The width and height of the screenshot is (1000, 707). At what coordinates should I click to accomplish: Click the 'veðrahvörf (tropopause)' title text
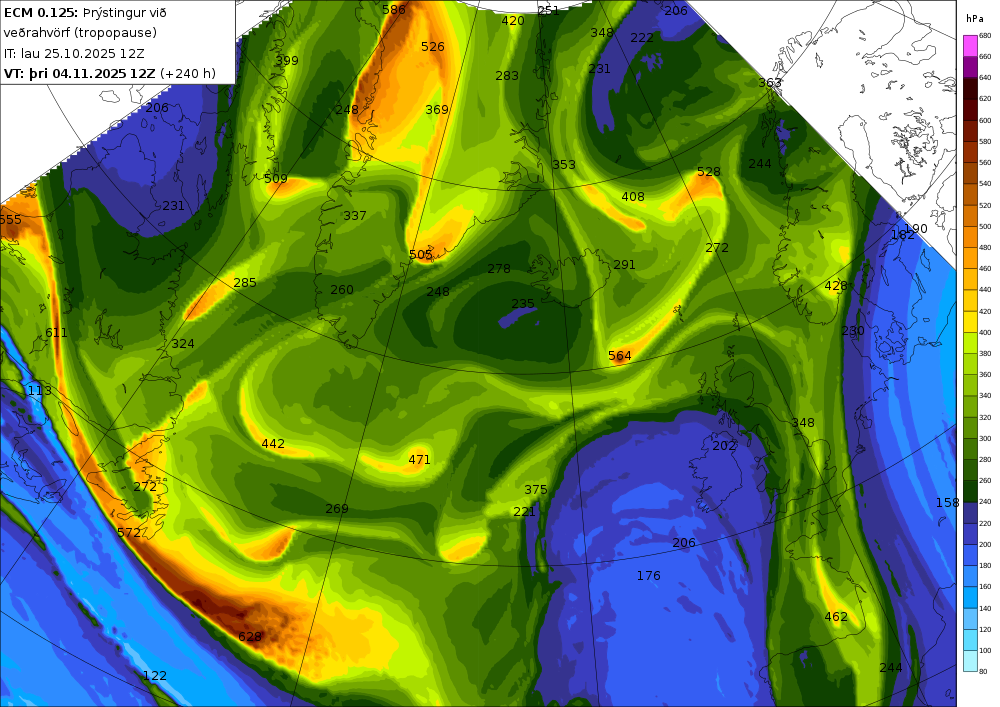click(80, 33)
